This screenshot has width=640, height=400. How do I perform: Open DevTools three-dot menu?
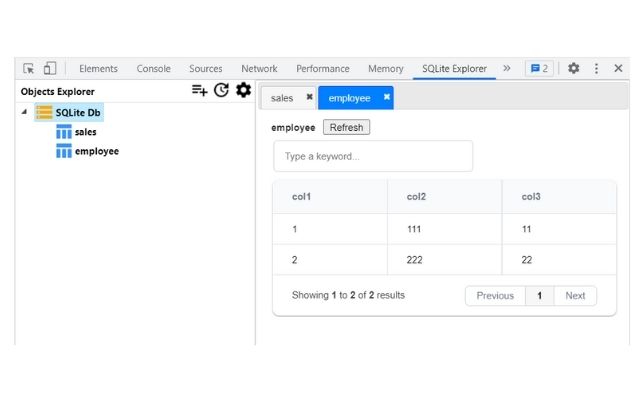597,69
